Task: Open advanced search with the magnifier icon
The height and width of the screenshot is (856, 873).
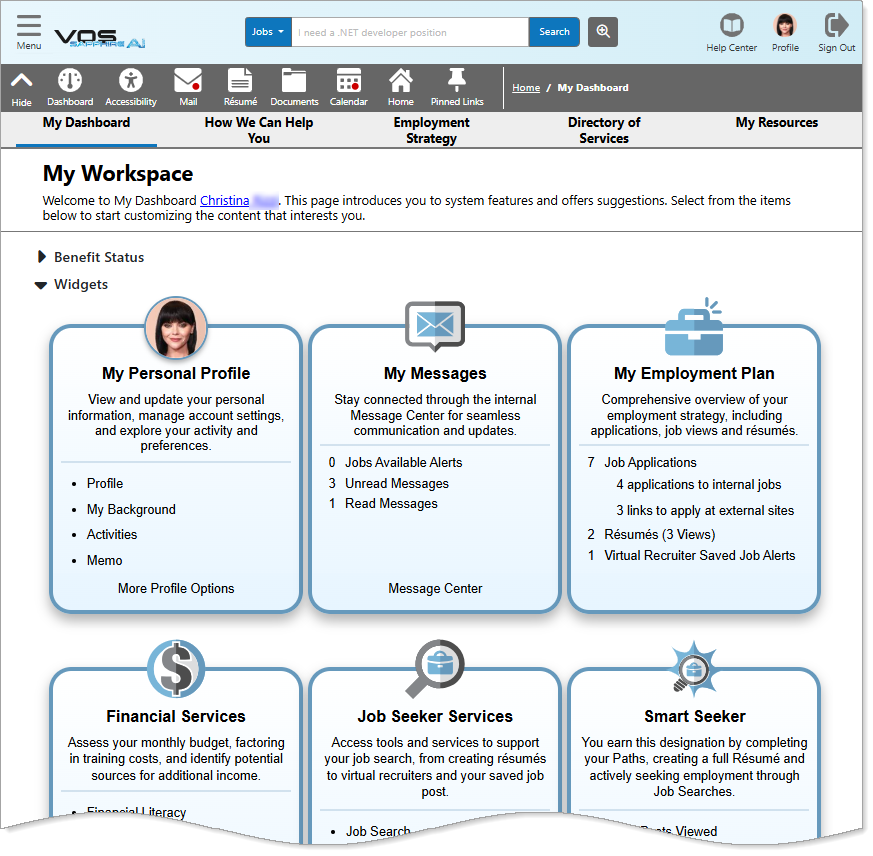Action: 602,31
